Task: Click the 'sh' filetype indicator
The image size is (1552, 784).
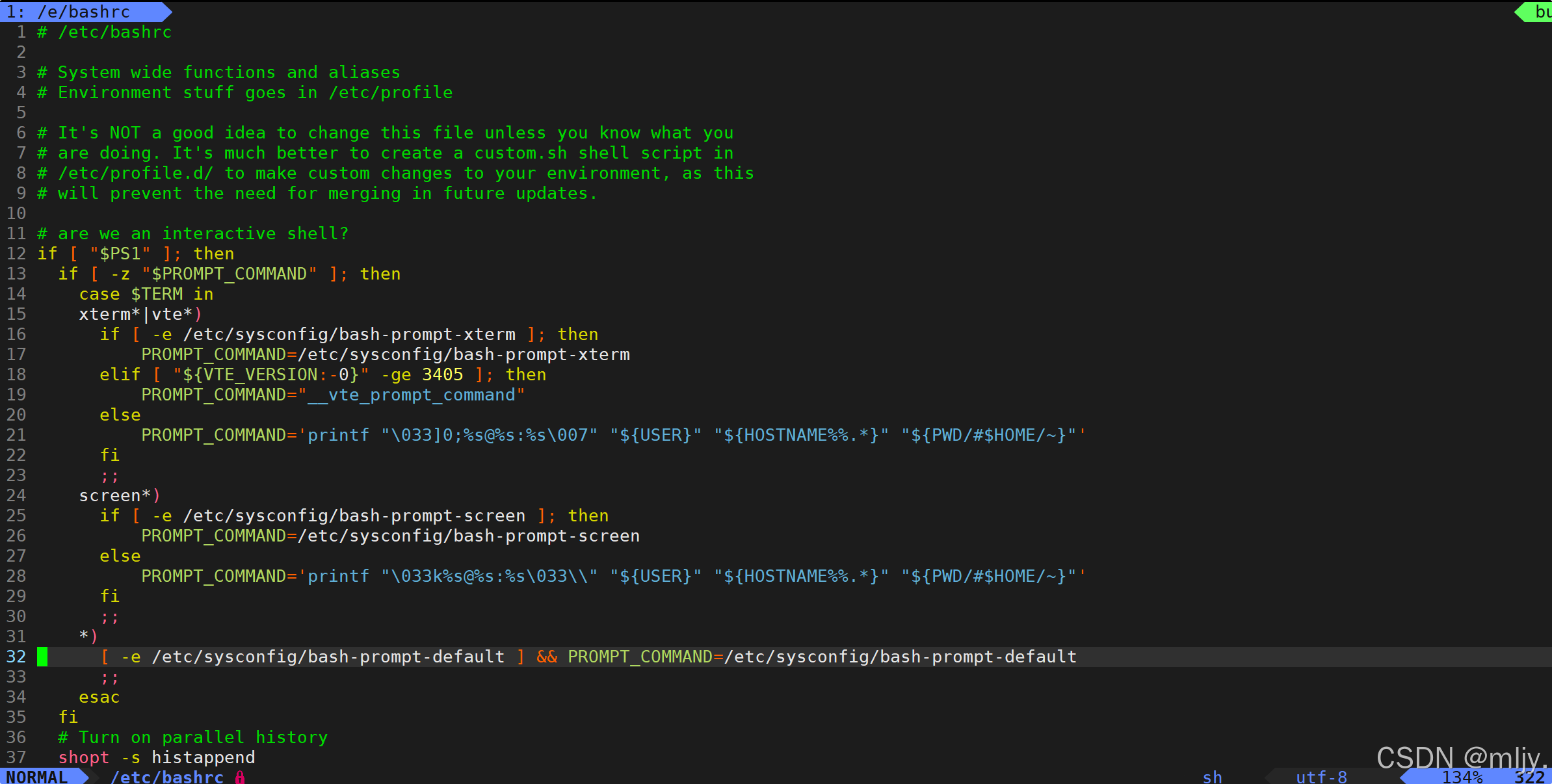Action: tap(1212, 777)
